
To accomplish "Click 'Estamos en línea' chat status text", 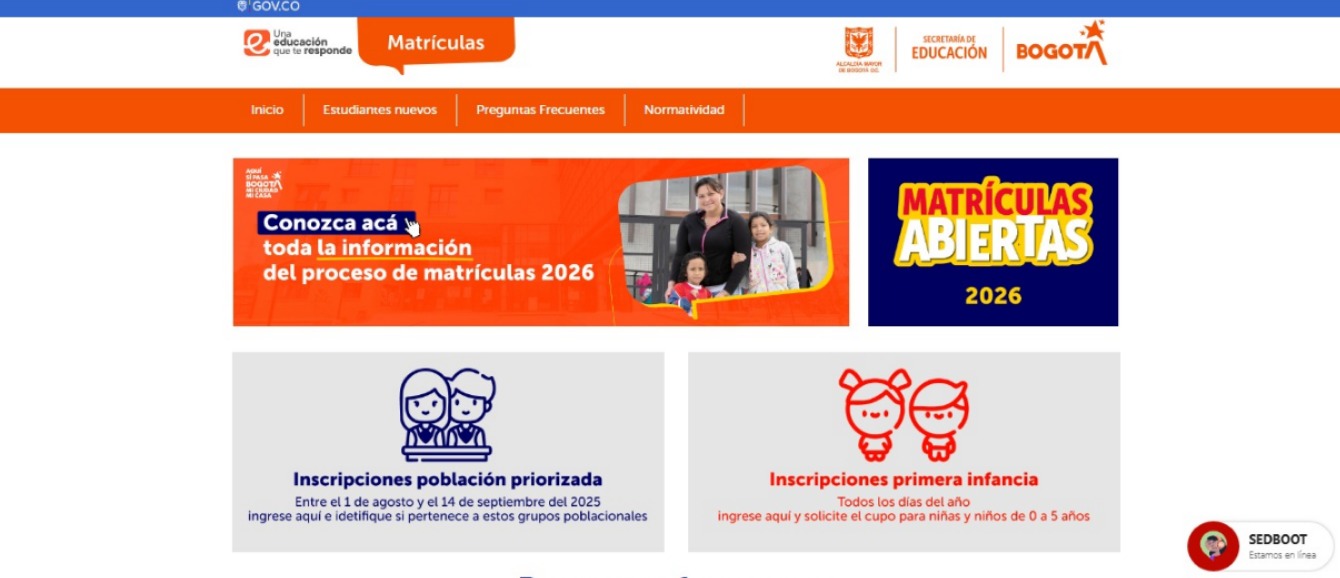I will coord(1282,555).
